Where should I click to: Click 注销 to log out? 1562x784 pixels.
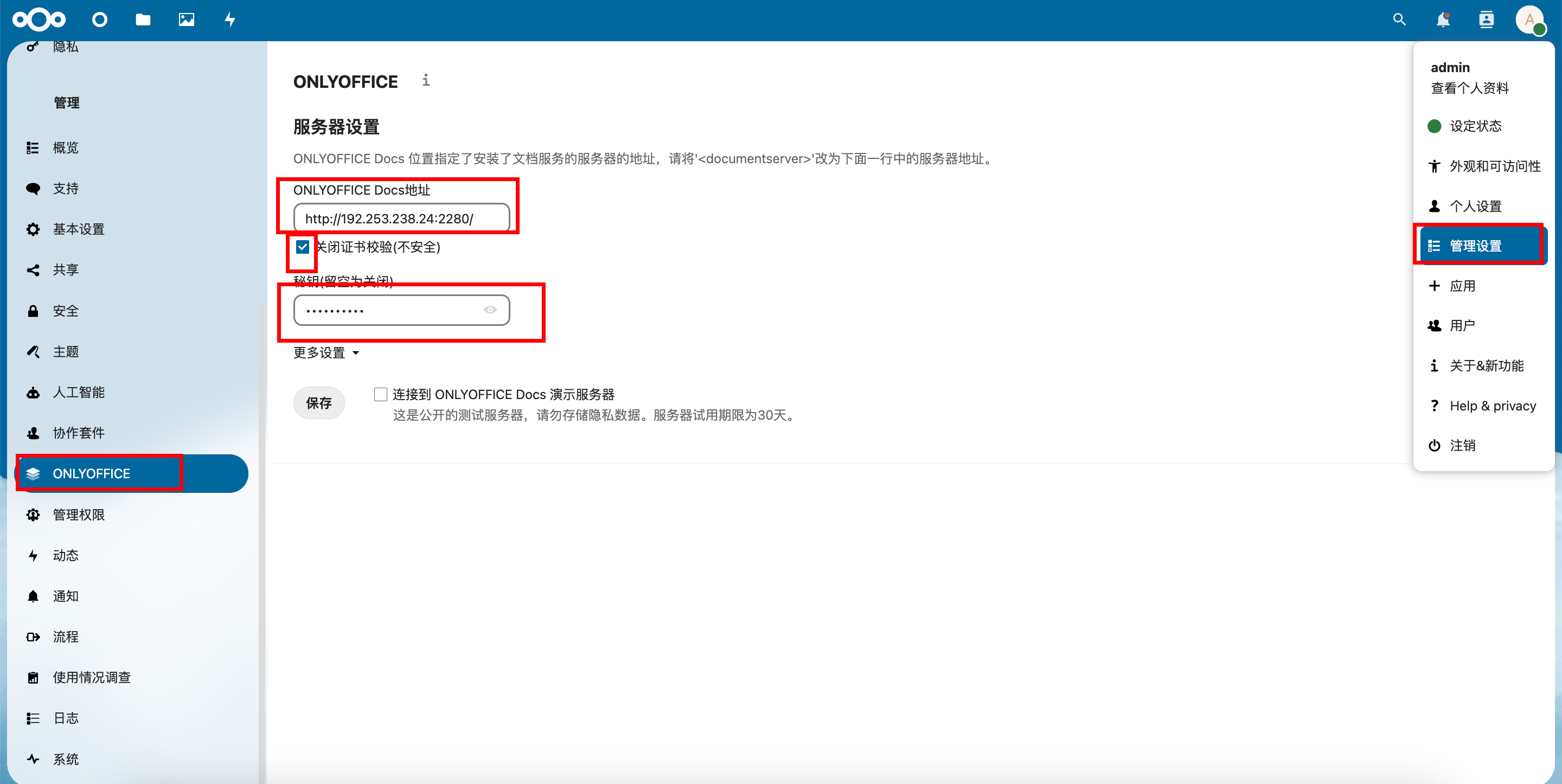pyautogui.click(x=1483, y=446)
